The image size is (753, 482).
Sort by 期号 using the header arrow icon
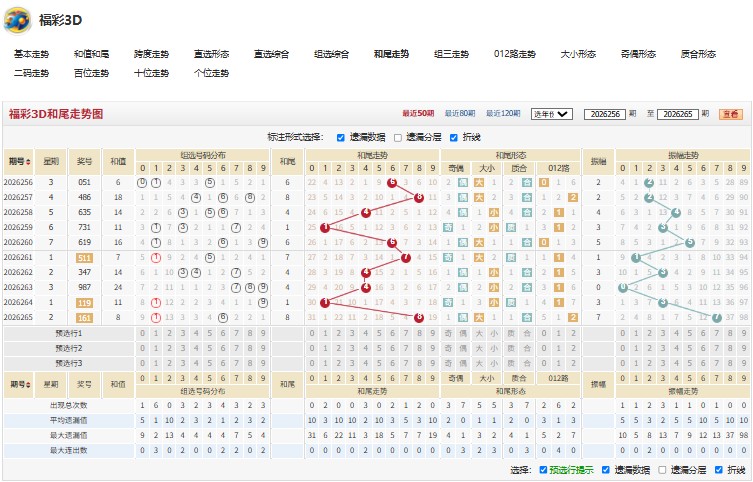click(29, 162)
